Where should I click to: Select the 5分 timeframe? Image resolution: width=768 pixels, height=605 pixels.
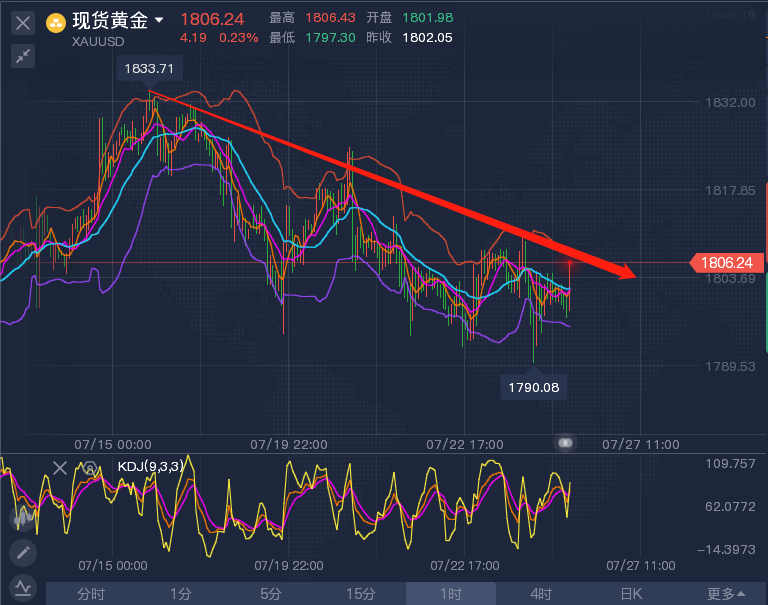[271, 594]
